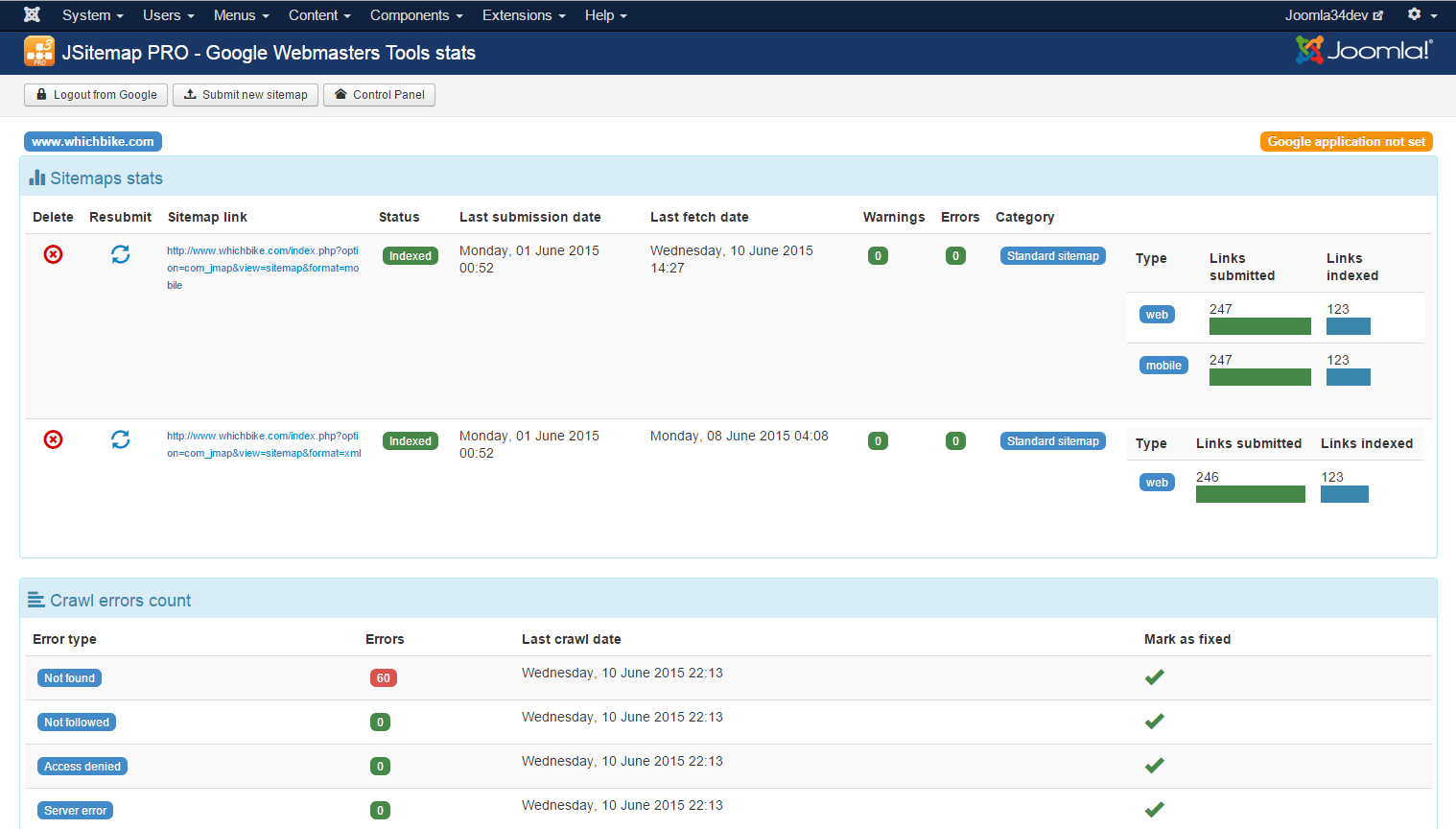Click the www.whichbike.com label
This screenshot has width=1456, height=829.
click(93, 142)
